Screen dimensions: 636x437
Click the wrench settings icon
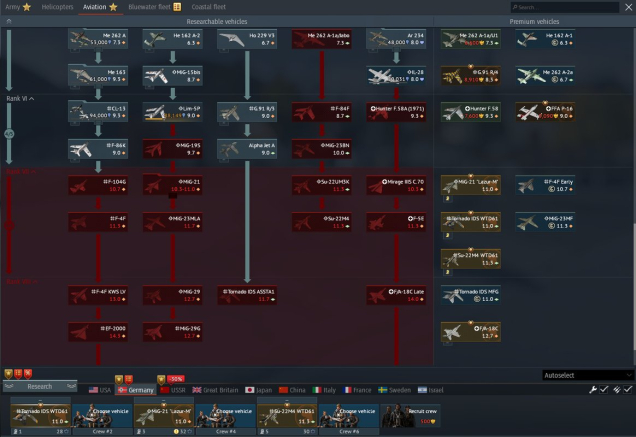(x=593, y=390)
